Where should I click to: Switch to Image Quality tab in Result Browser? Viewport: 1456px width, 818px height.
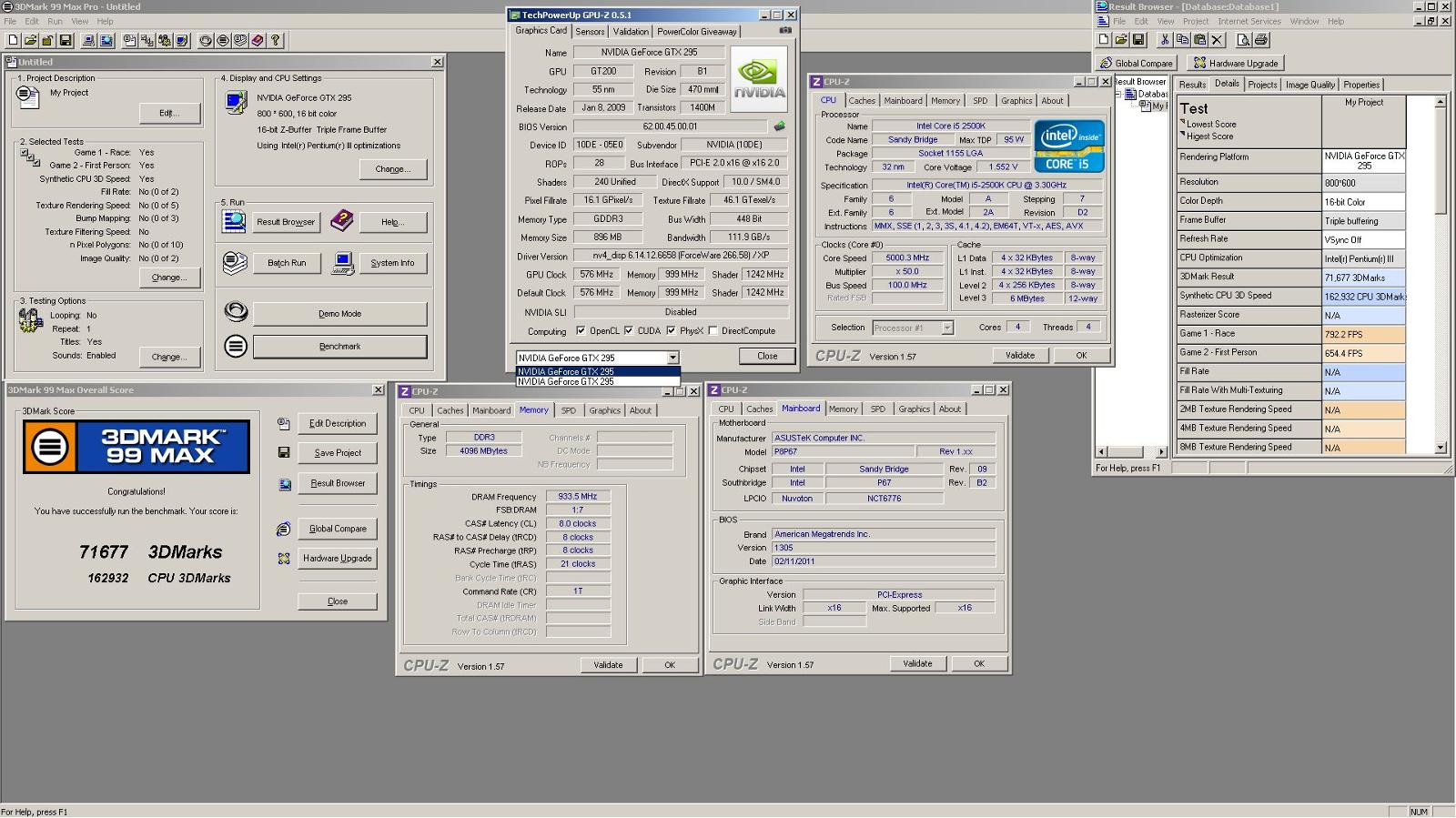(x=1310, y=85)
